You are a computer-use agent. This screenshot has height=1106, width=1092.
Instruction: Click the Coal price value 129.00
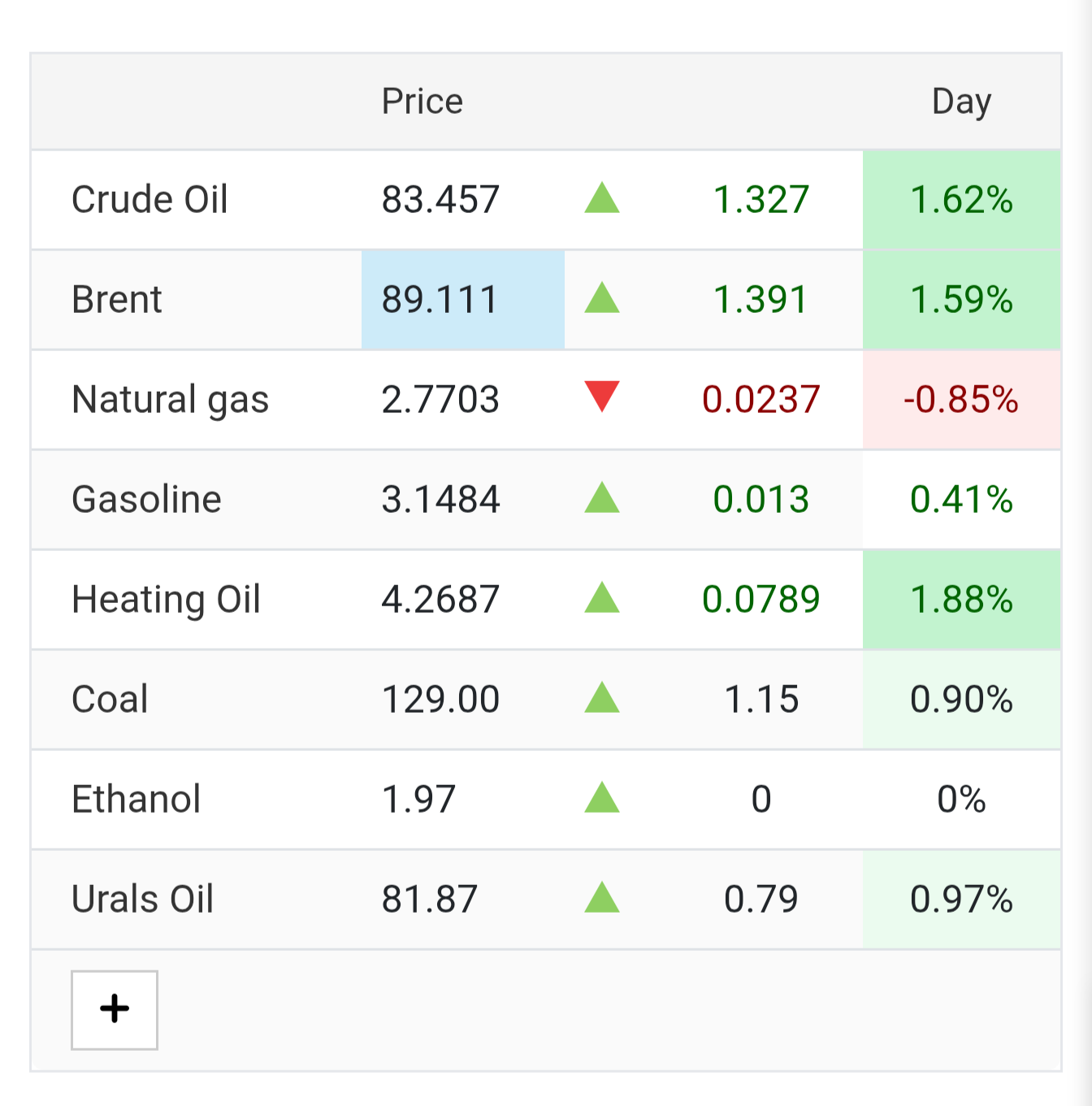pos(440,700)
